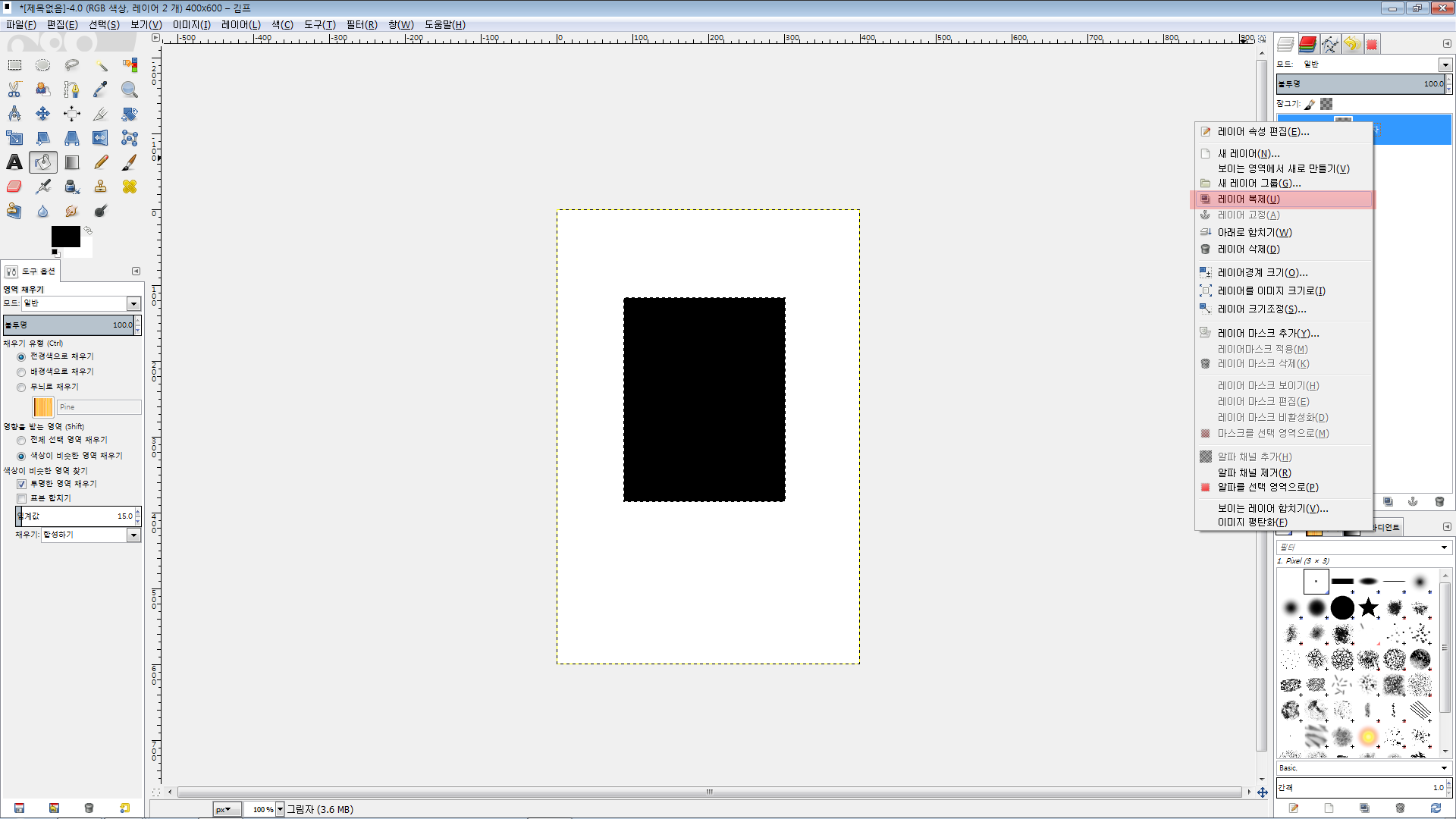This screenshot has width=1456, height=819.
Task: Open 색(C) menu
Action: pos(282,24)
